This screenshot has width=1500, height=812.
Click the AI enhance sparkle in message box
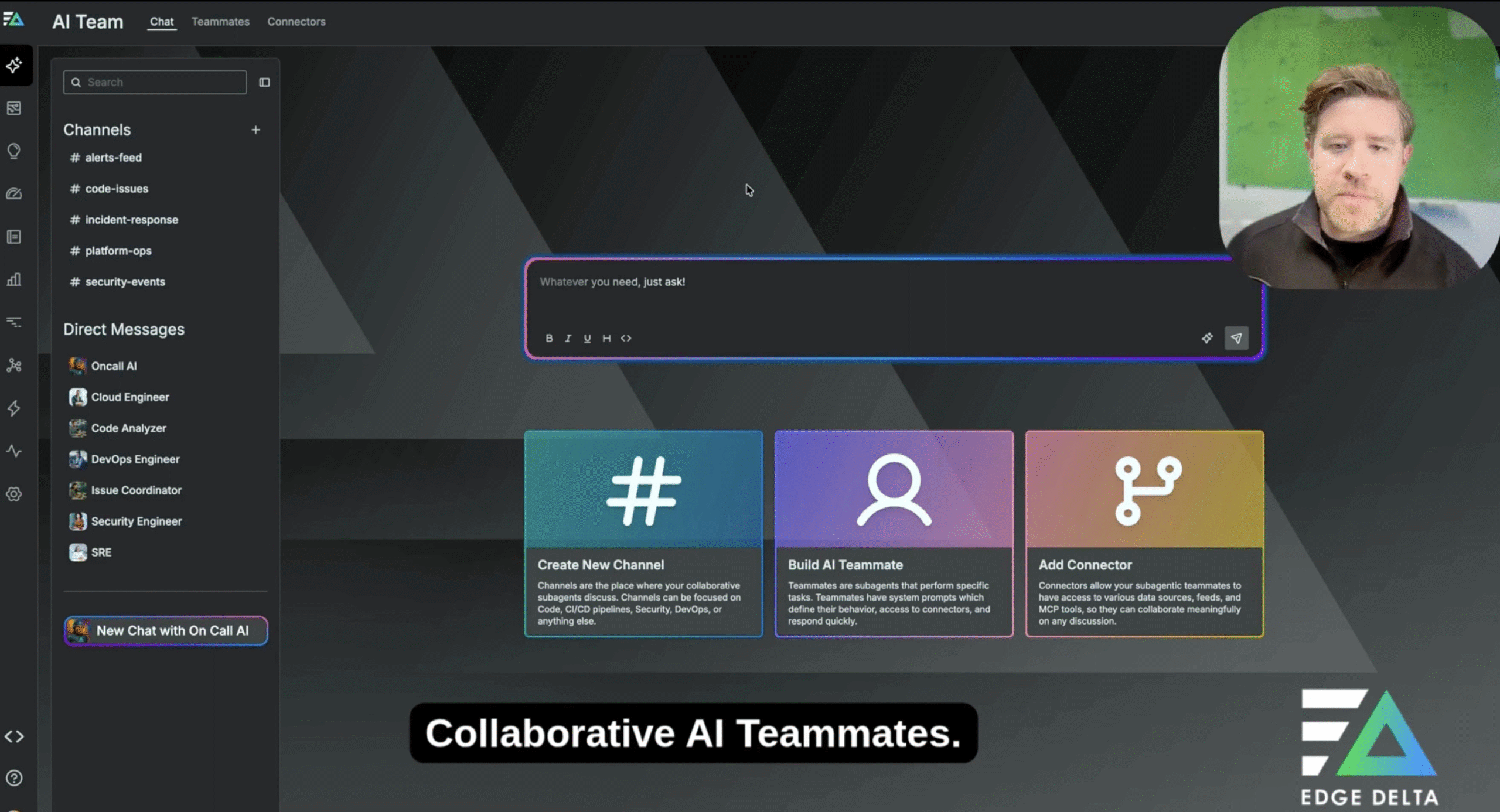pyautogui.click(x=1208, y=338)
